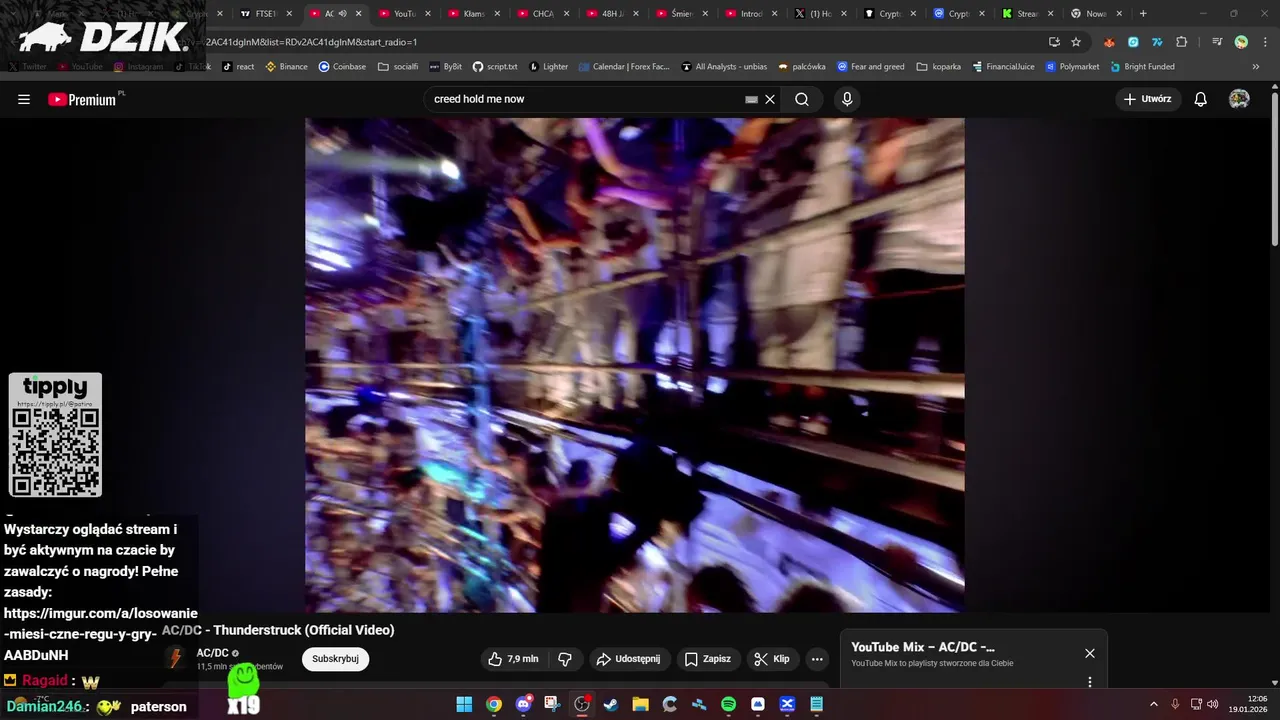Open the YouTube account avatar menu

pyautogui.click(x=1239, y=99)
